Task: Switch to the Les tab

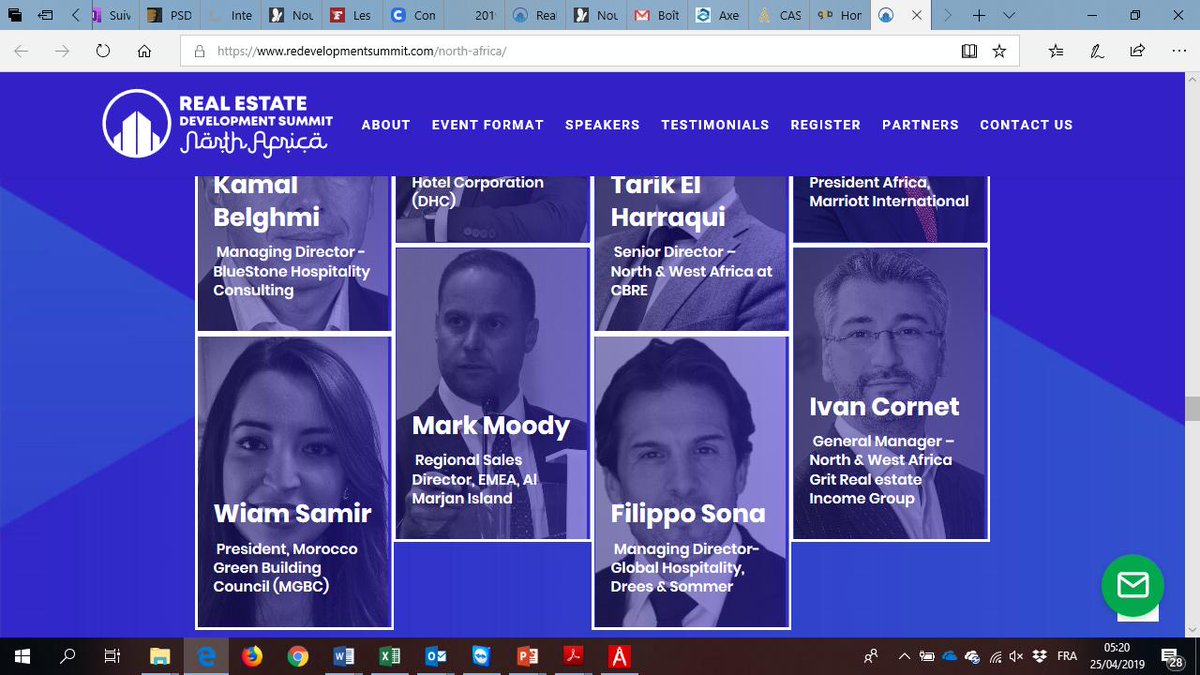Action: (x=351, y=15)
